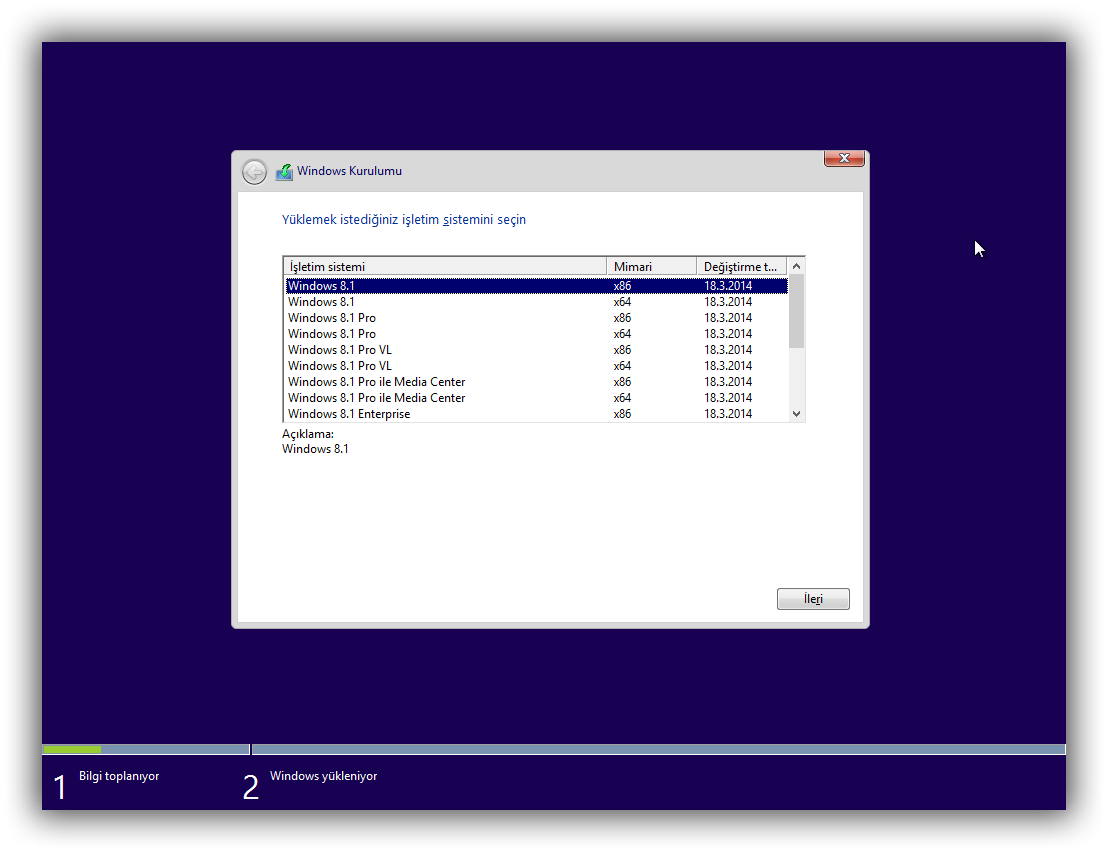Screen dimensions: 1108x852
Task: Click the 'Windows Kurulumu' title text
Action: [x=349, y=171]
